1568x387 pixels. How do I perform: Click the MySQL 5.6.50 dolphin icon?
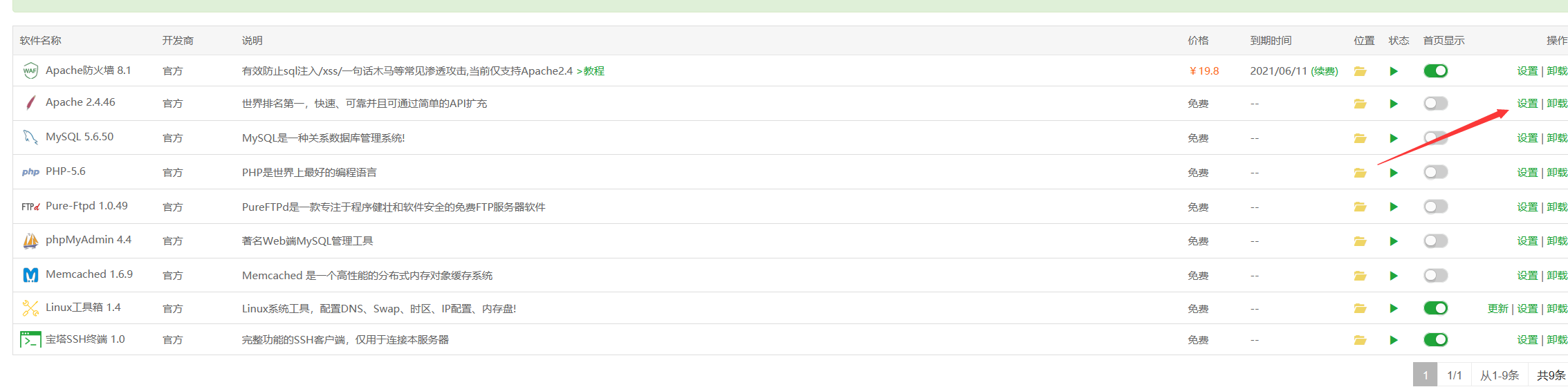coord(30,138)
